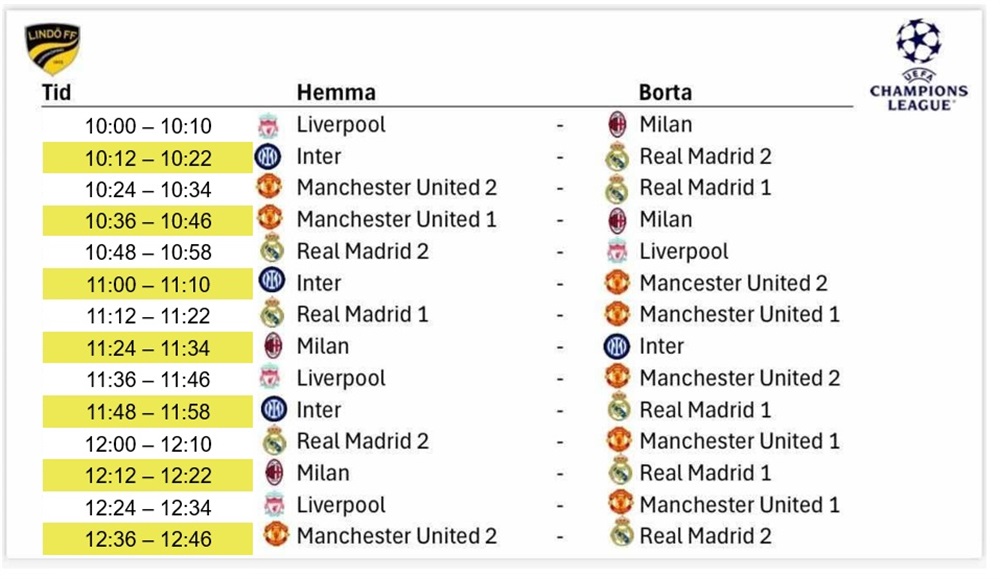This screenshot has width=1000, height=579.
Task: Click 'Real Madrid 1' home team at 11:12
Action: [362, 315]
